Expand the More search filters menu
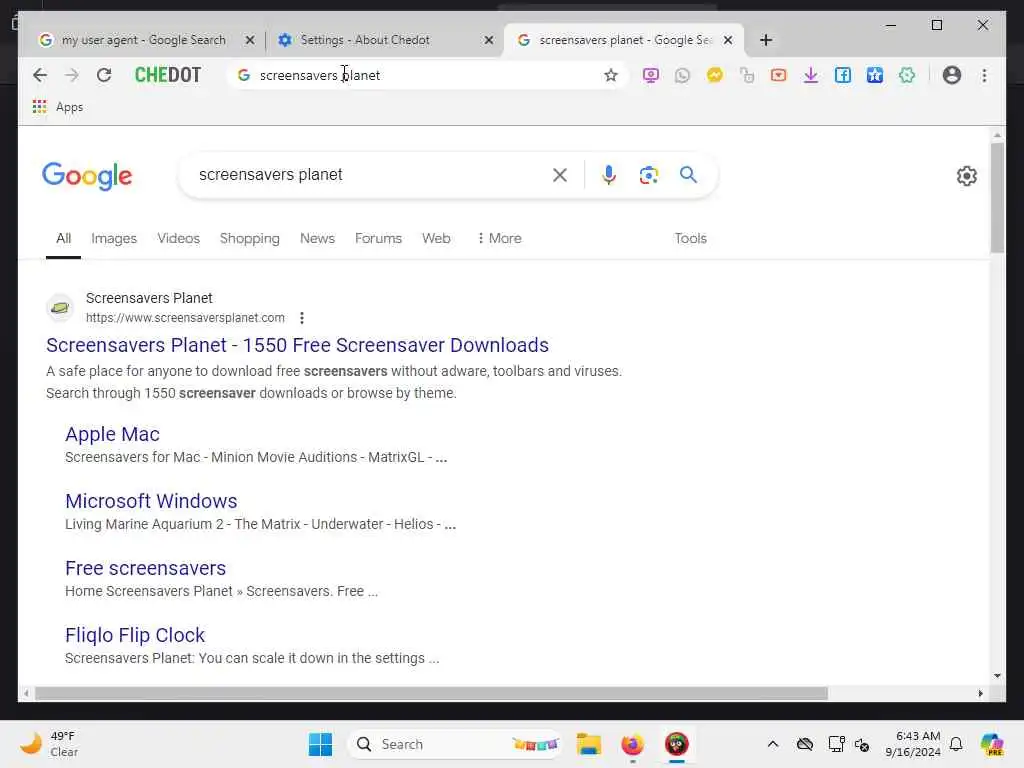Screen dimensions: 1024x768 (x=500, y=238)
